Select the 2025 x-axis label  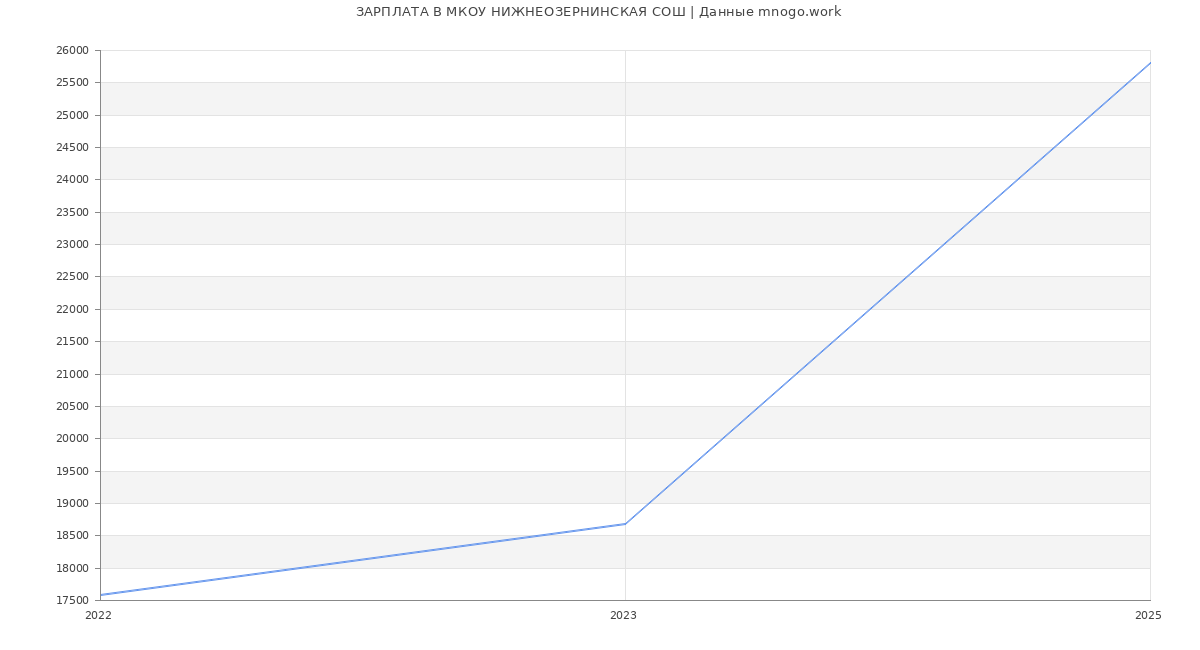point(1148,616)
